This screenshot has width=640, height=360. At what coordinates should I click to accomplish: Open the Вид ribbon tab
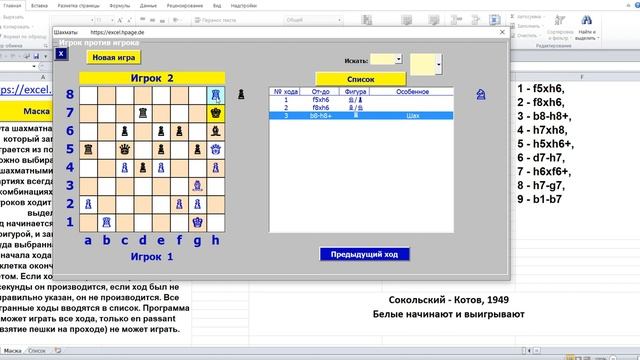pyautogui.click(x=217, y=6)
